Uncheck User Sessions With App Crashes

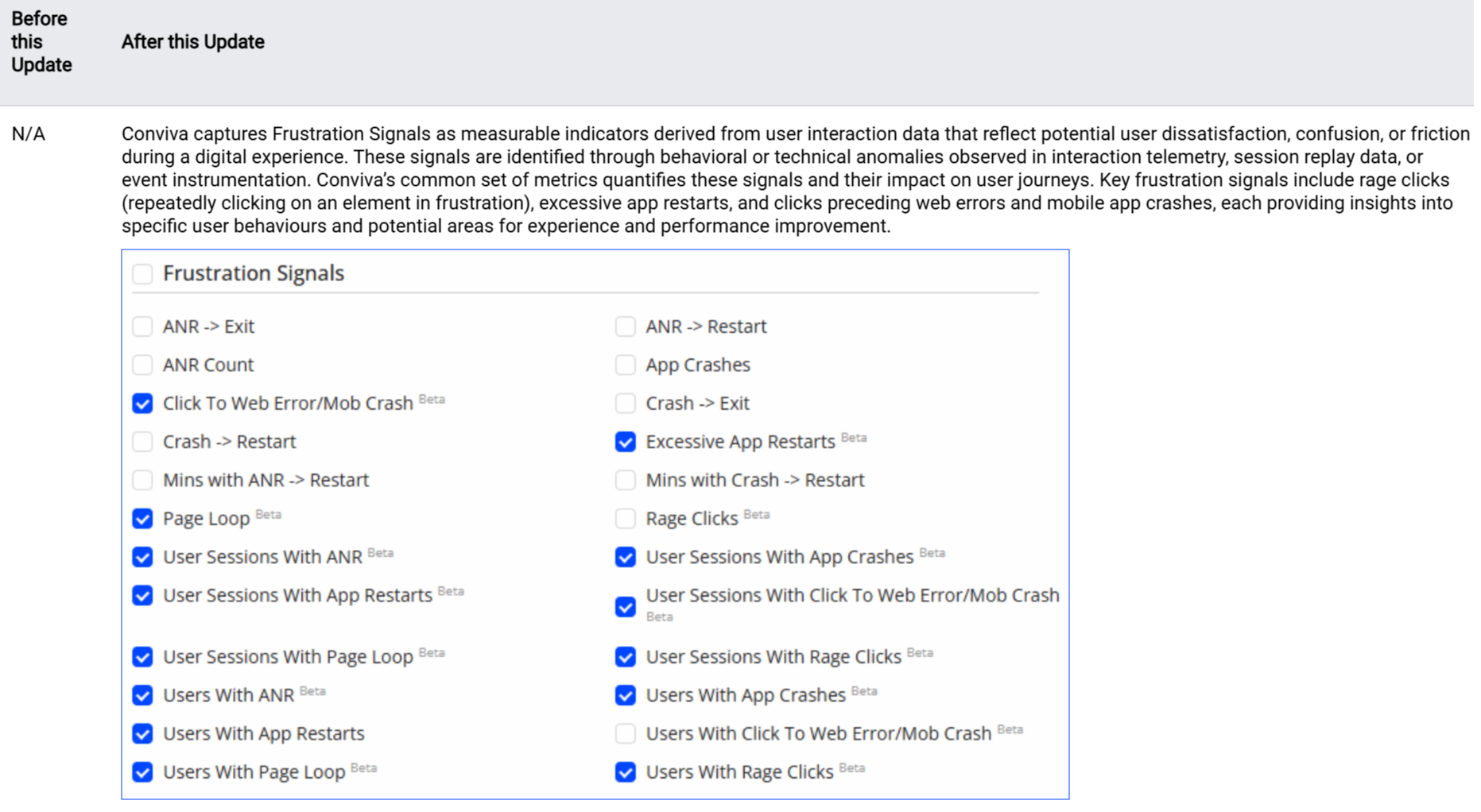625,557
